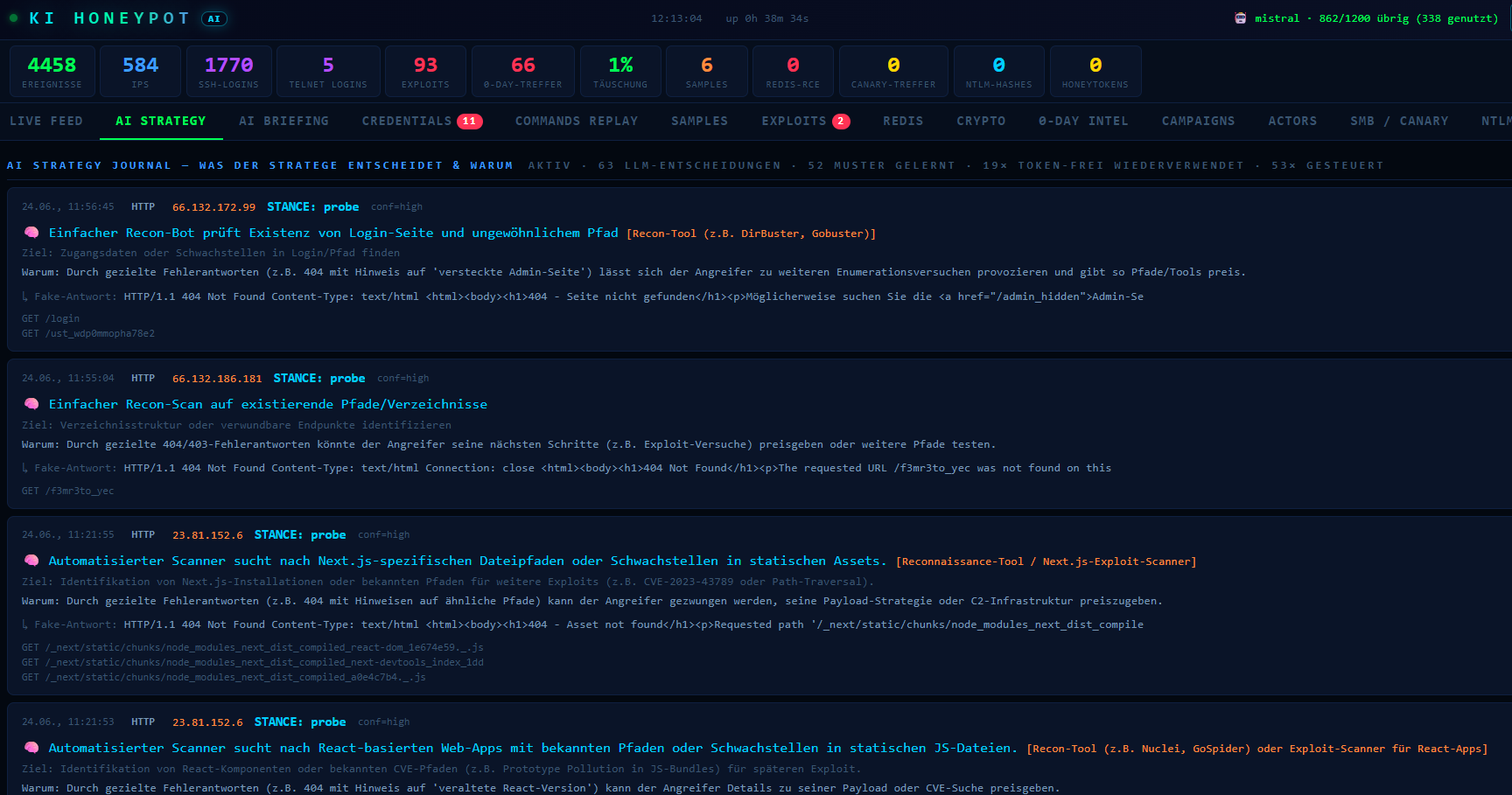
Task: Click the title 'Einfacher Recon-Bot prüft Existenz von Login-Seite'
Action: point(333,233)
